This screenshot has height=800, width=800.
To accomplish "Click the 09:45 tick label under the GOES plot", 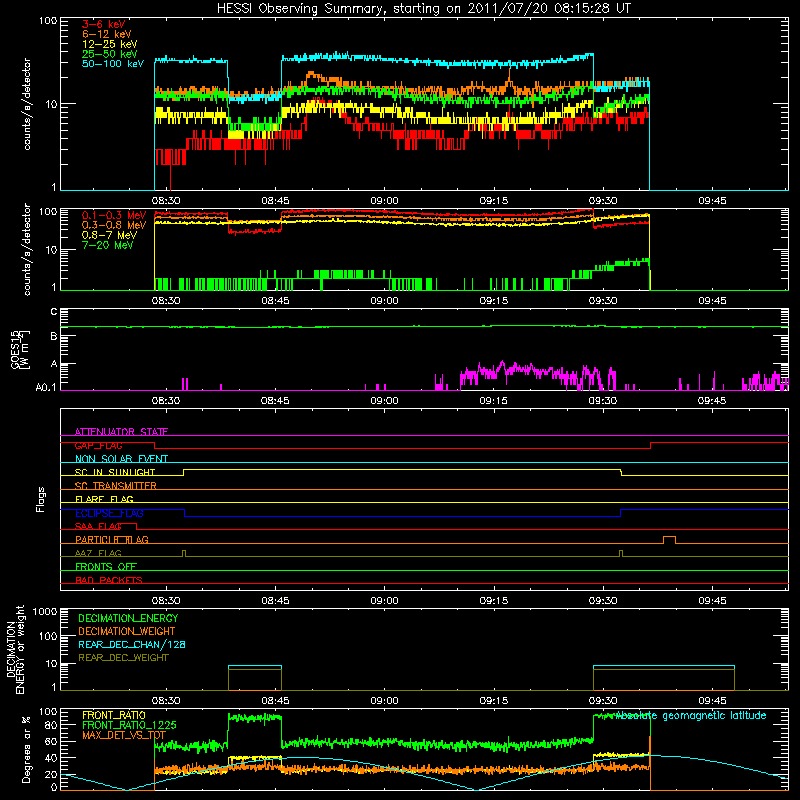I will [x=712, y=401].
